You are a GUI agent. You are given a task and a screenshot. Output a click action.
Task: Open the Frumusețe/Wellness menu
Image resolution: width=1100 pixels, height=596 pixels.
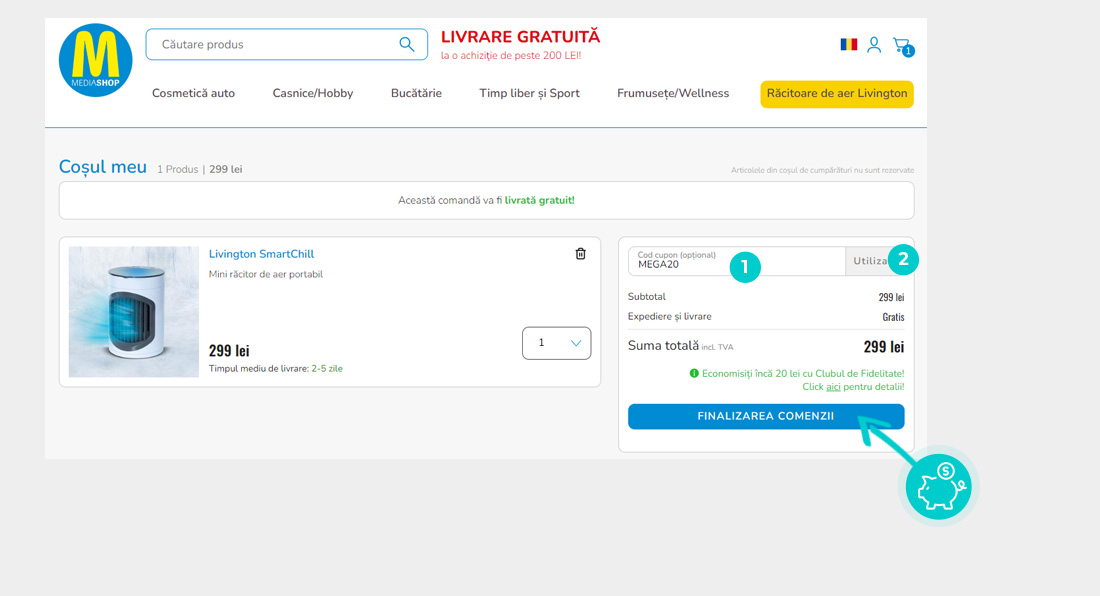coord(673,93)
